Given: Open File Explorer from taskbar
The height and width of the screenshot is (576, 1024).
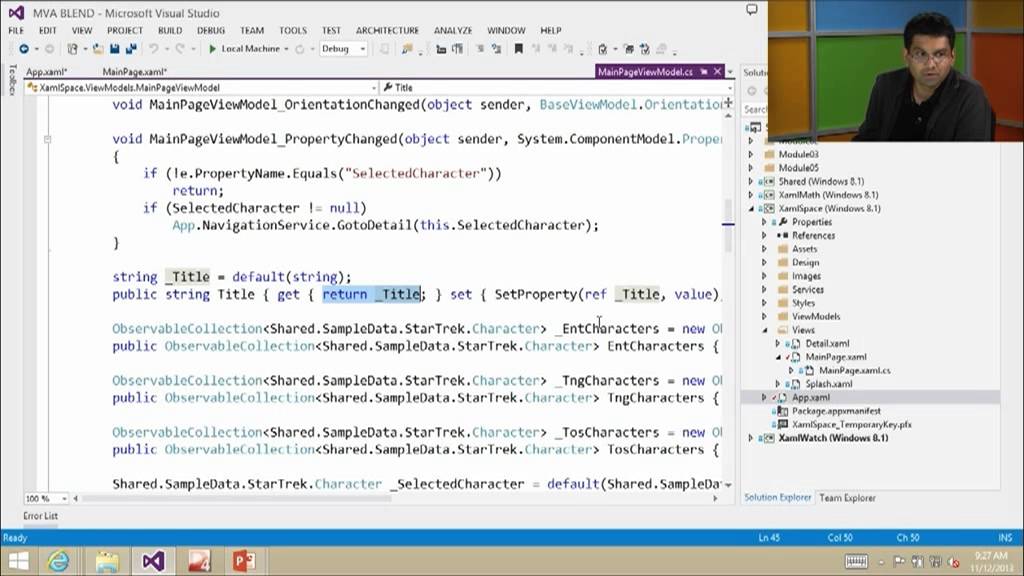Looking at the screenshot, I should tap(106, 561).
